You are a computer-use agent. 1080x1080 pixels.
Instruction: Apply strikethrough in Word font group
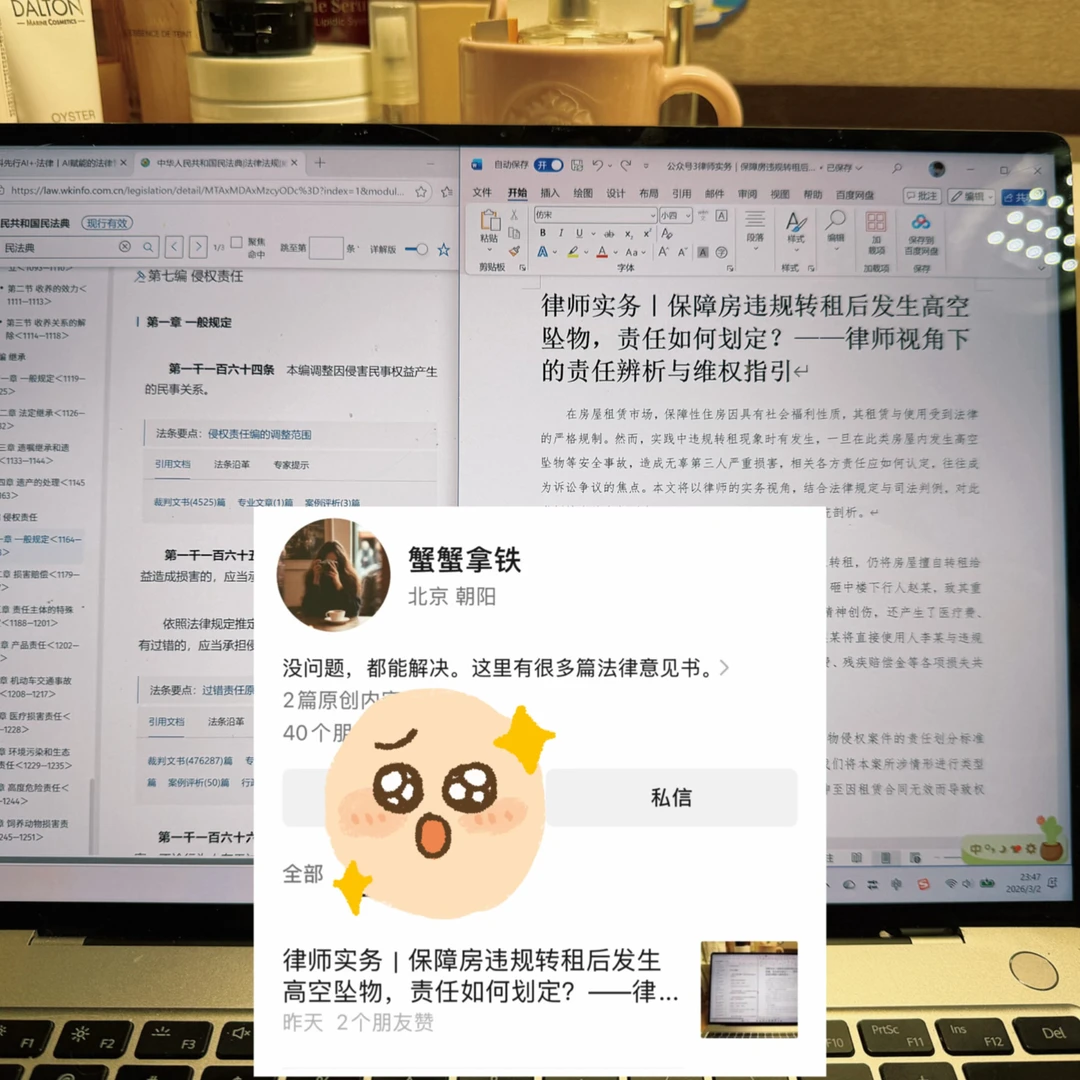(609, 233)
